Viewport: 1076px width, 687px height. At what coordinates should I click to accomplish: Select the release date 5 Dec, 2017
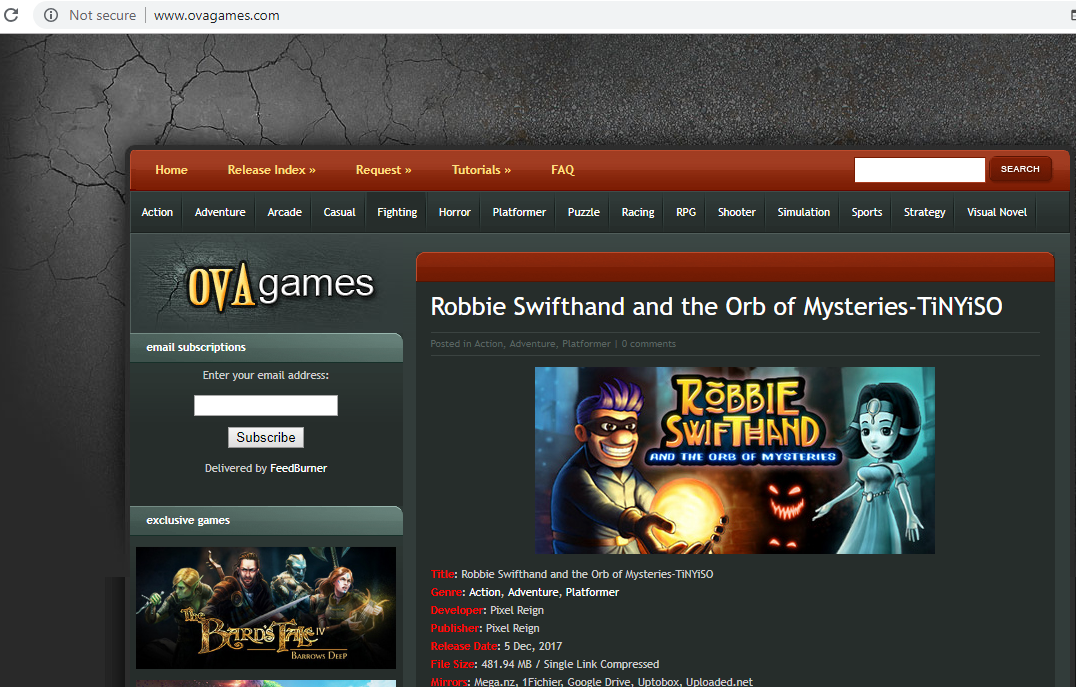[x=533, y=646]
